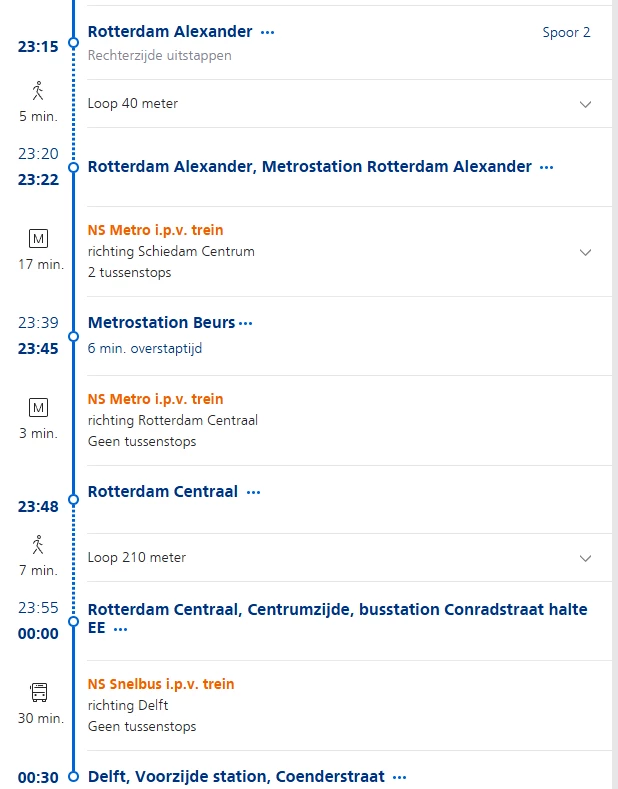Click the bus icon for the Delft leg
Viewport: 618px width, 789px height.
38,692
